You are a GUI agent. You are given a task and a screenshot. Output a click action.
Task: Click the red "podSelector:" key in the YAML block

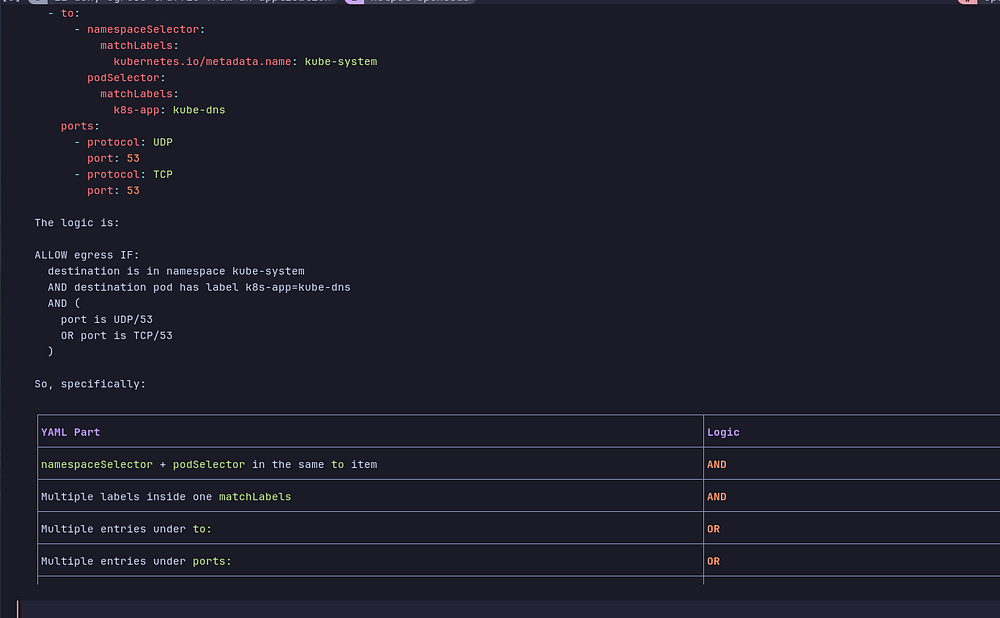pyautogui.click(x=126, y=78)
